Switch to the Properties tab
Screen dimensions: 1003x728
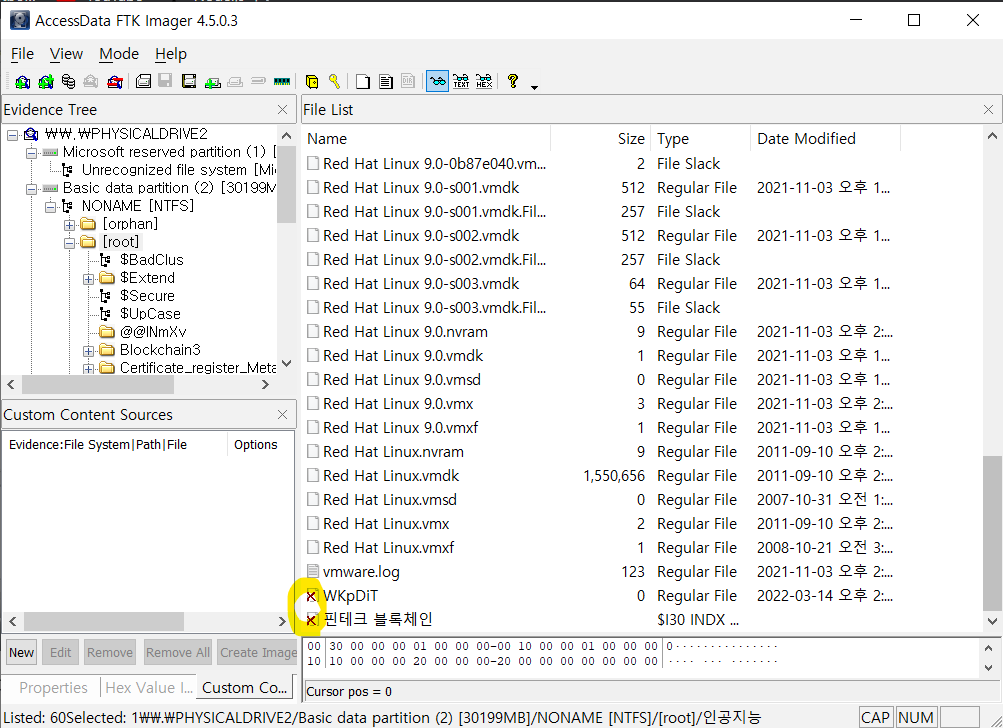tap(53, 688)
